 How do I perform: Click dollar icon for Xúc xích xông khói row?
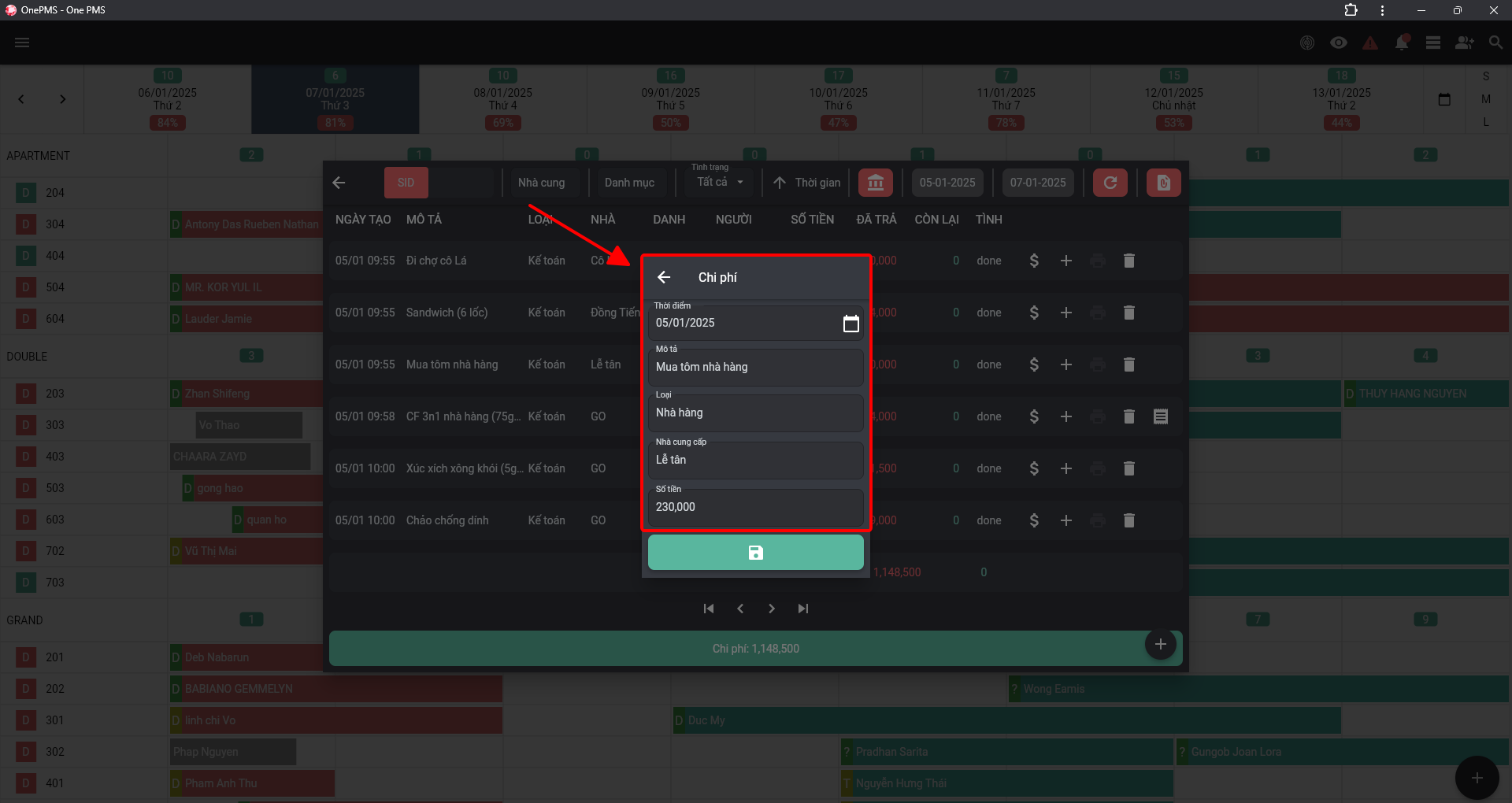[x=1034, y=468]
